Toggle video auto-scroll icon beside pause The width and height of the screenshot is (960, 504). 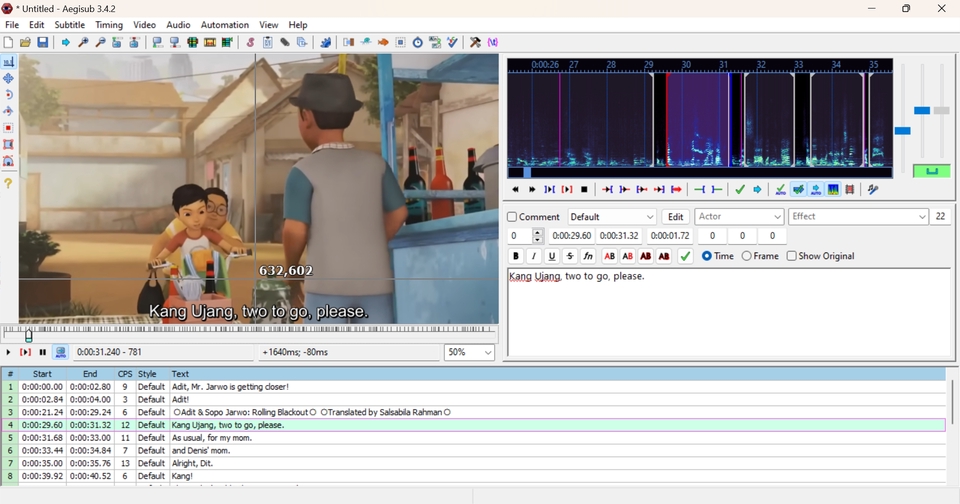coord(60,352)
